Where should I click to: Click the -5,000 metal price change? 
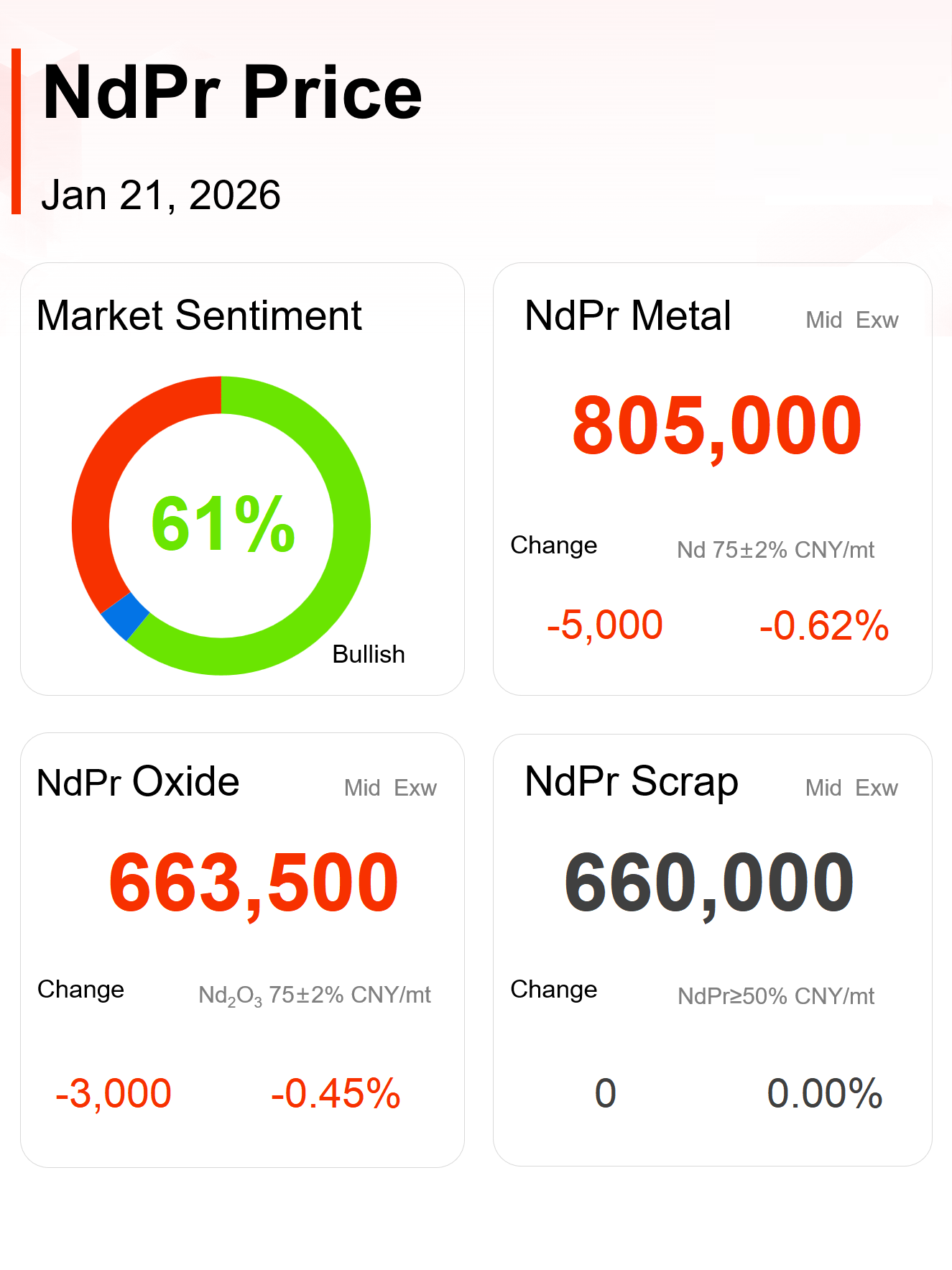(x=604, y=625)
